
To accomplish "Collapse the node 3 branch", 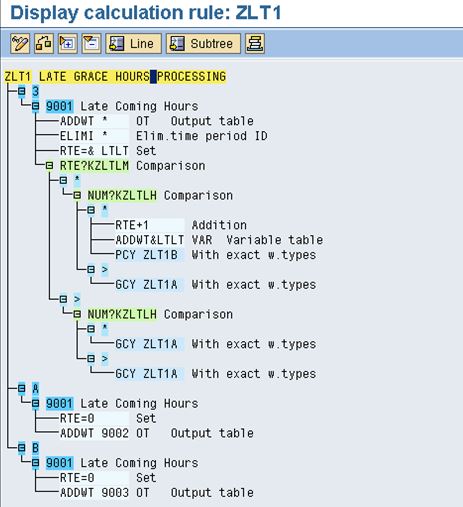I will 22,91.
